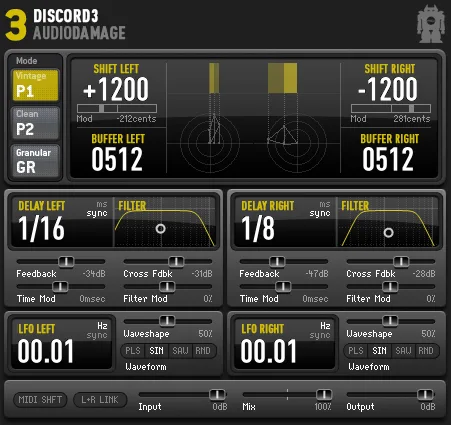Click the Shift Left +1200 value
Image resolution: width=451 pixels, height=425 pixels.
(116, 89)
